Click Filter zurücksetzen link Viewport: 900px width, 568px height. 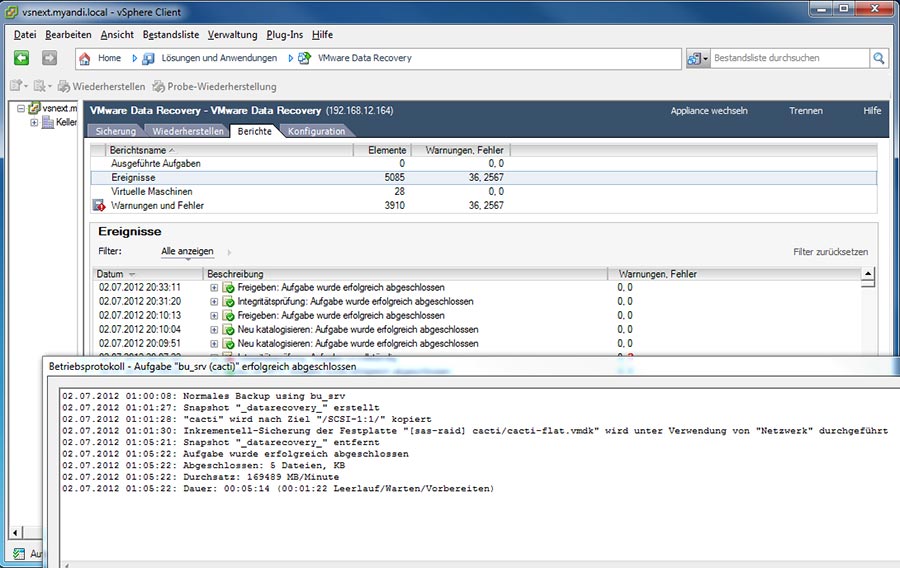pos(830,253)
